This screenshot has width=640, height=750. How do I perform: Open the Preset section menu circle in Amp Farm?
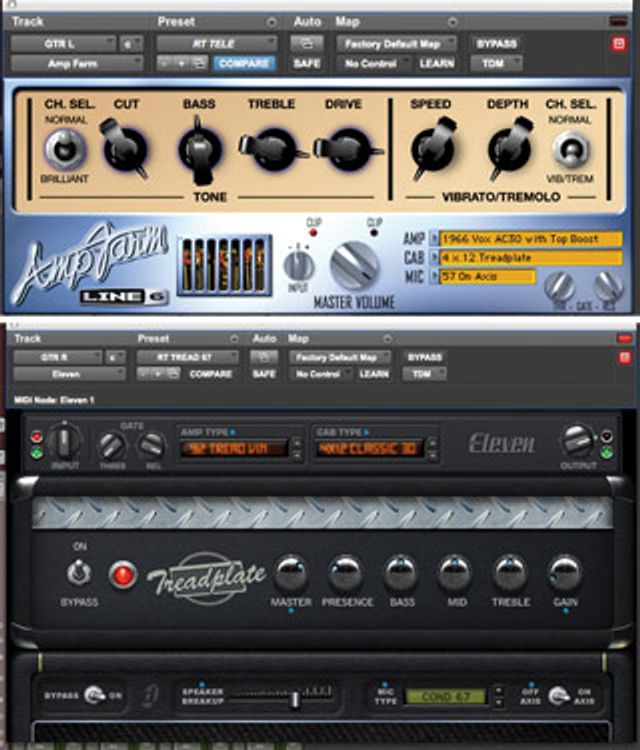272,22
